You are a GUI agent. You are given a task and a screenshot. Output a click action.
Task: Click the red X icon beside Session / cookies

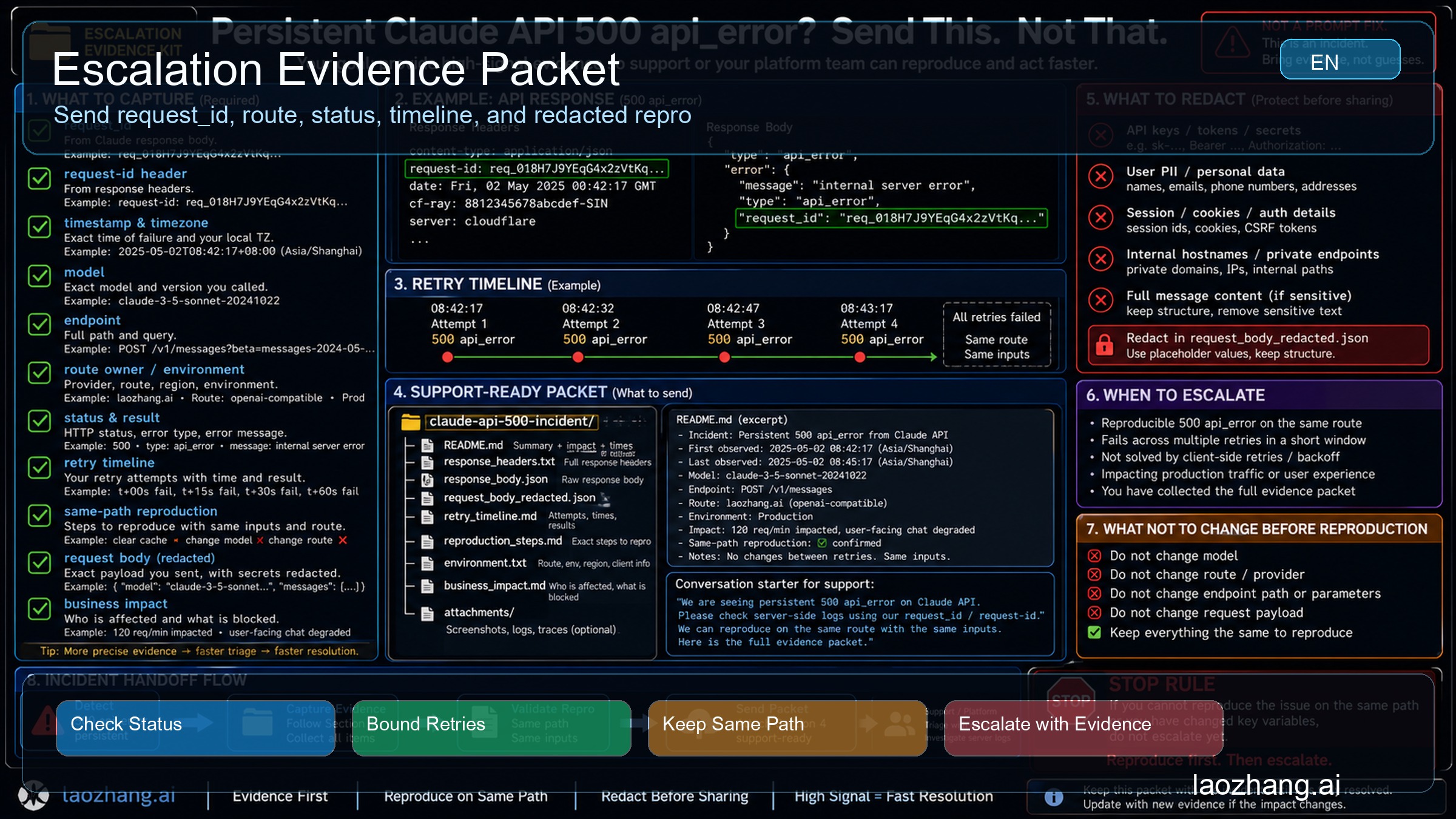[x=1100, y=218]
